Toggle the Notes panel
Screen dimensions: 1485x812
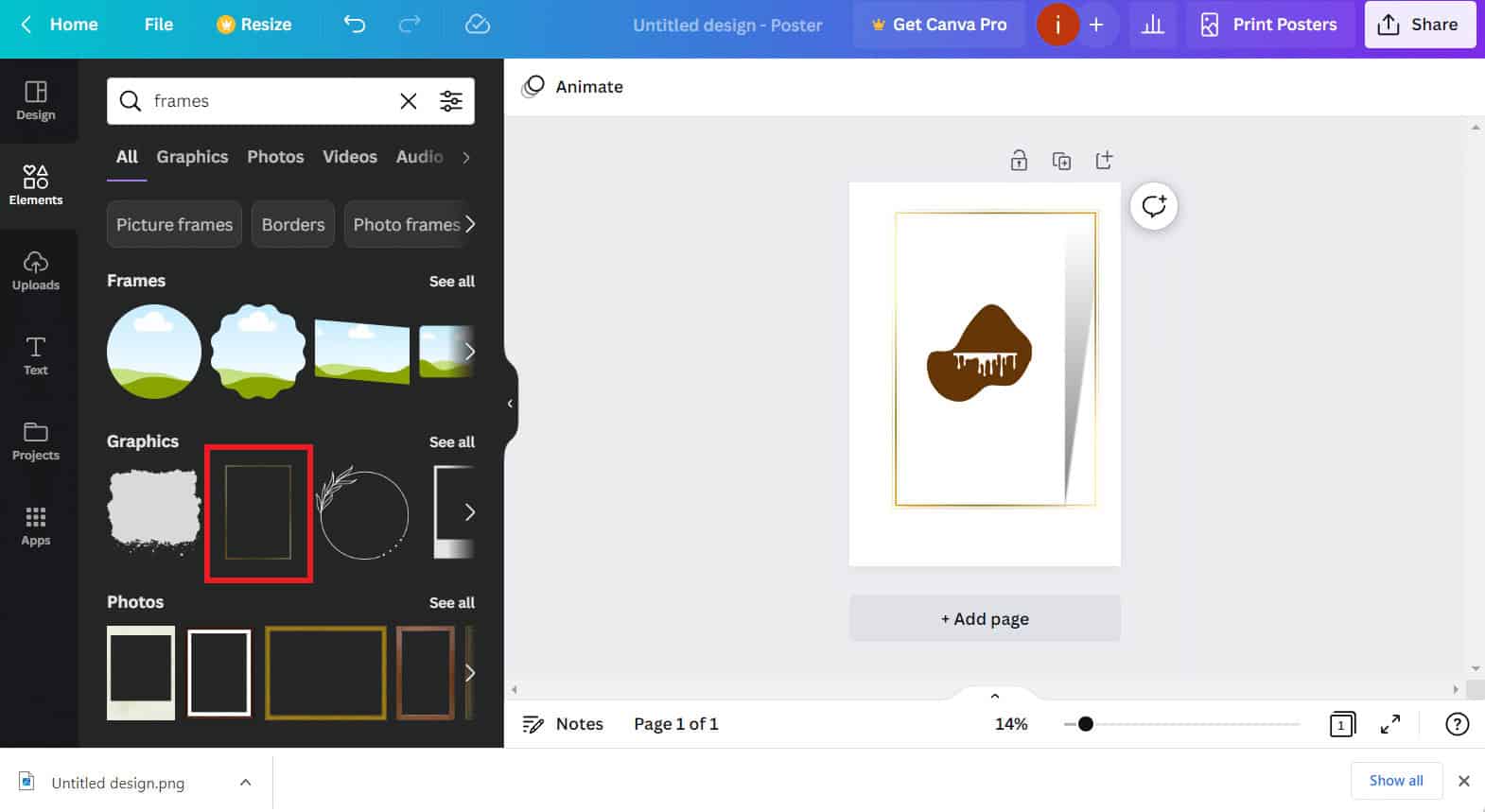click(563, 724)
